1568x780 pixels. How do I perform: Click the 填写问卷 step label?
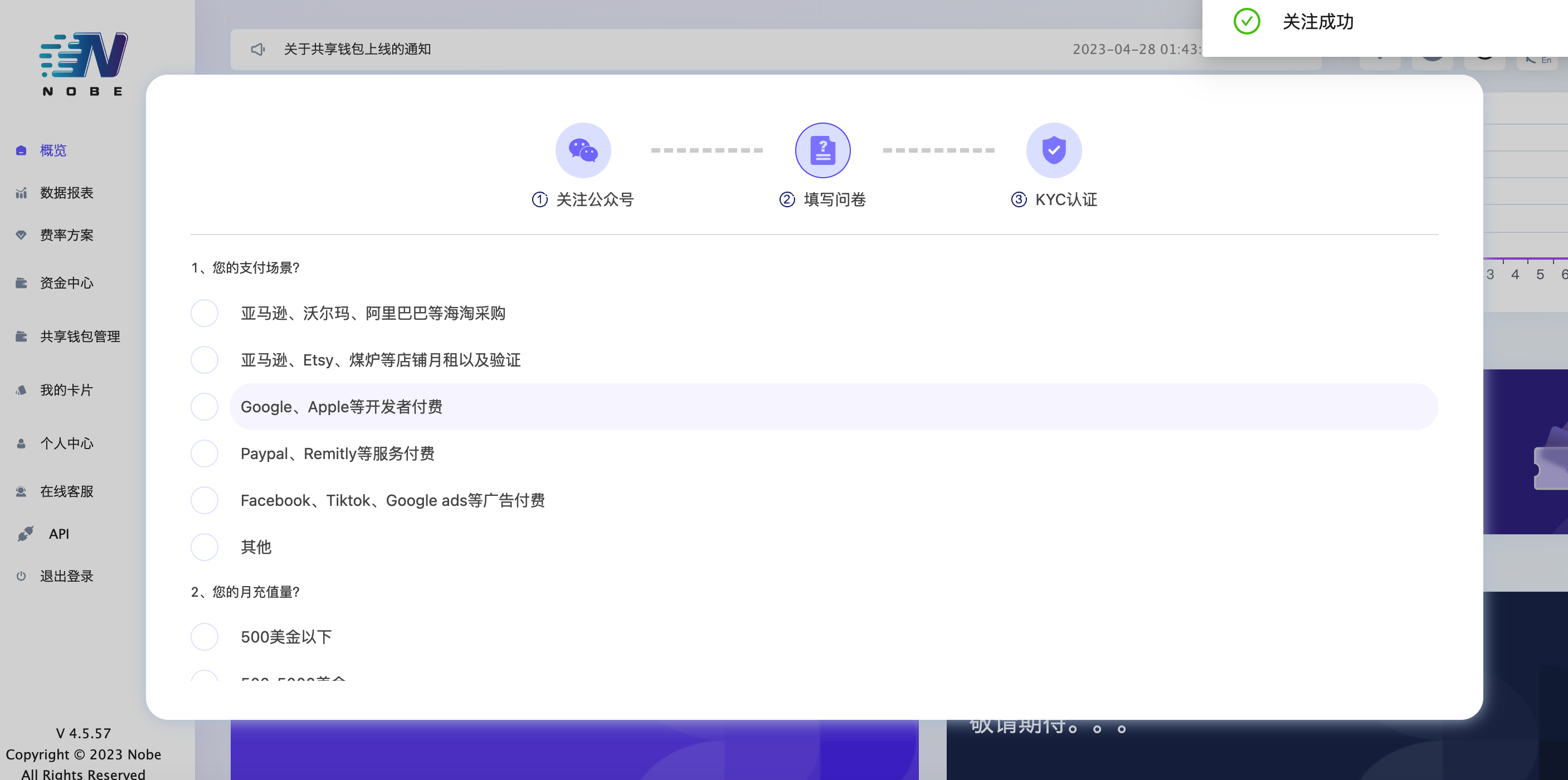835,199
